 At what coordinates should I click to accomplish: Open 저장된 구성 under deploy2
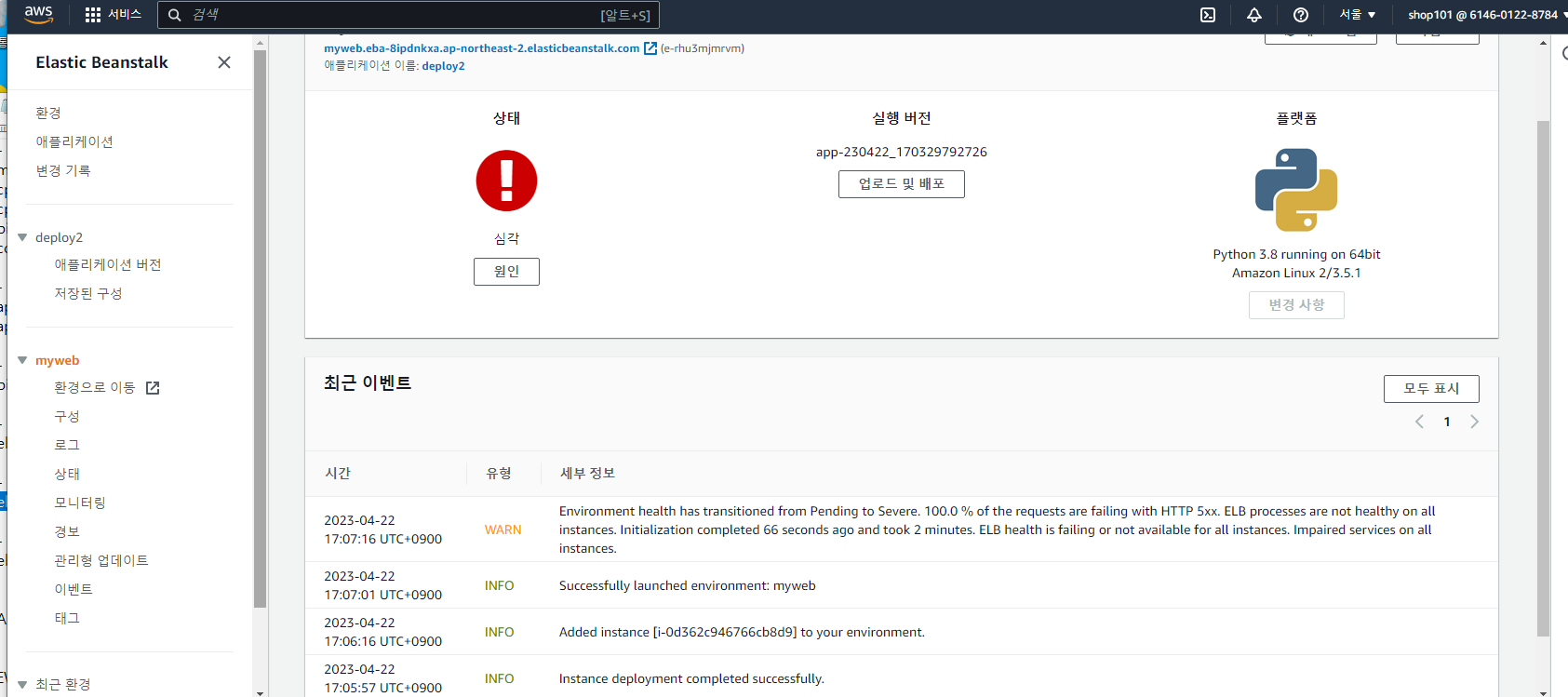click(x=88, y=293)
